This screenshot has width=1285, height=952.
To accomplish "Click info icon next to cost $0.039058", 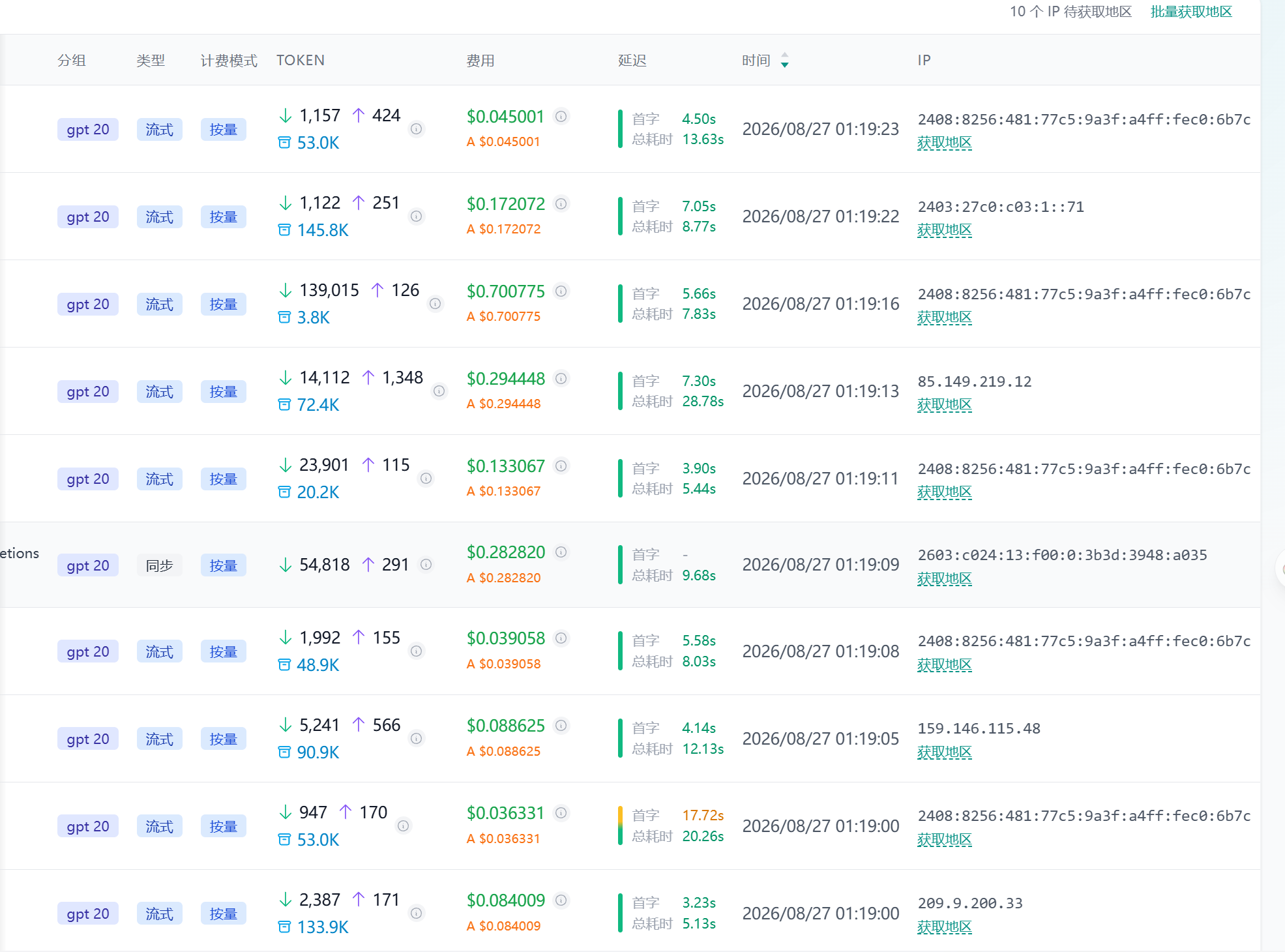I will pyautogui.click(x=561, y=638).
